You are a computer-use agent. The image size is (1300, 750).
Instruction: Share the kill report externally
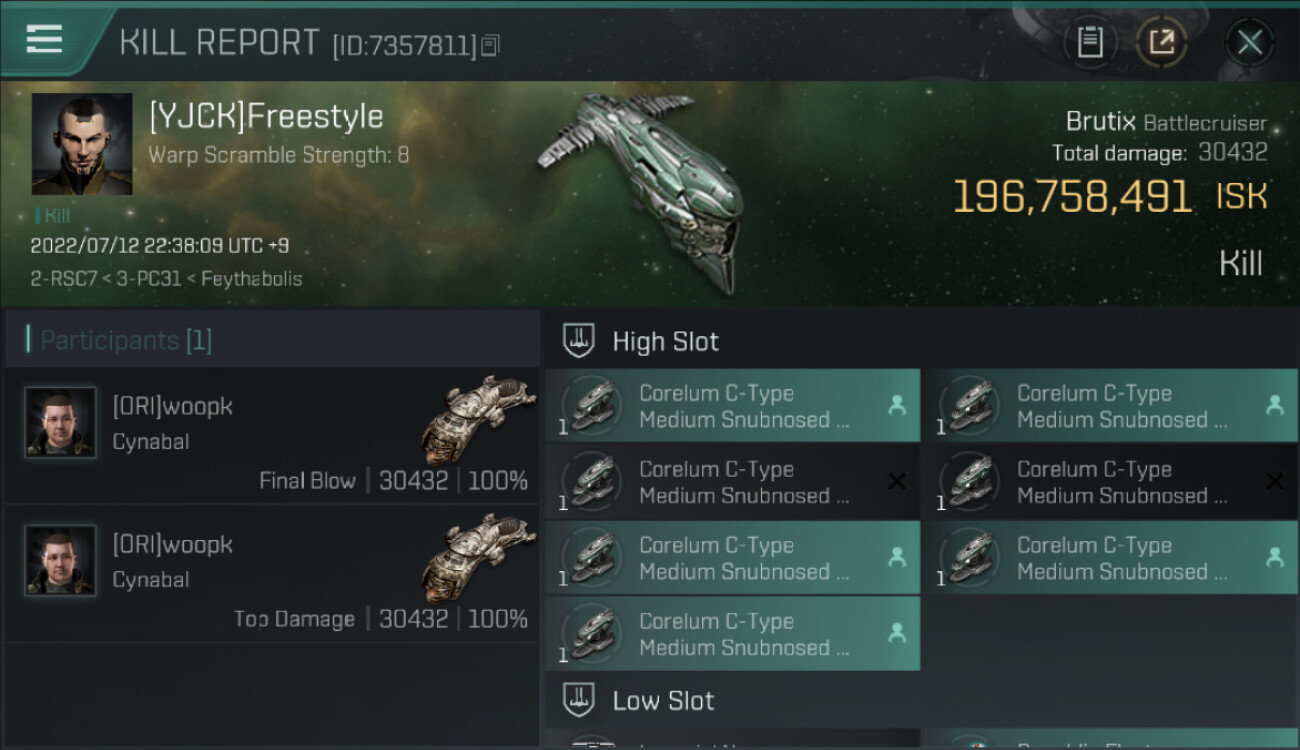(1161, 42)
